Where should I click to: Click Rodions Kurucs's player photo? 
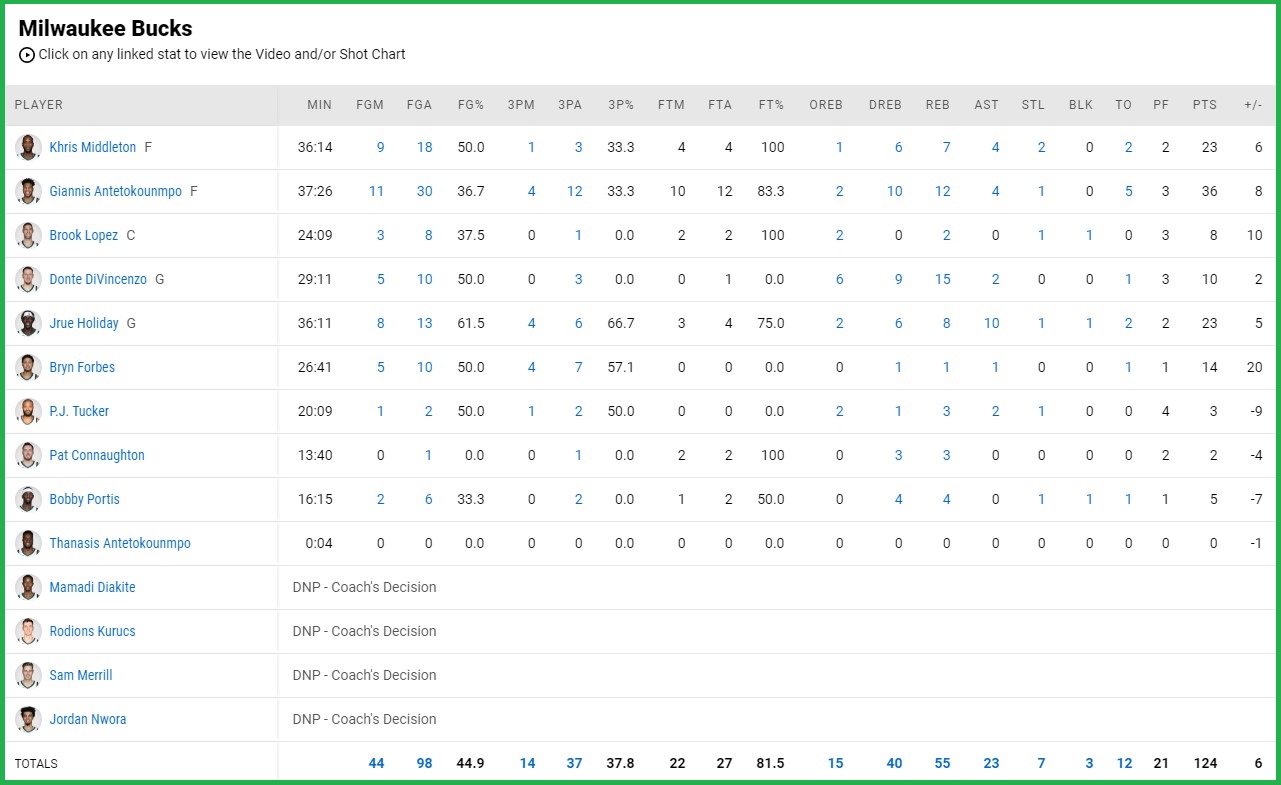pyautogui.click(x=28, y=631)
